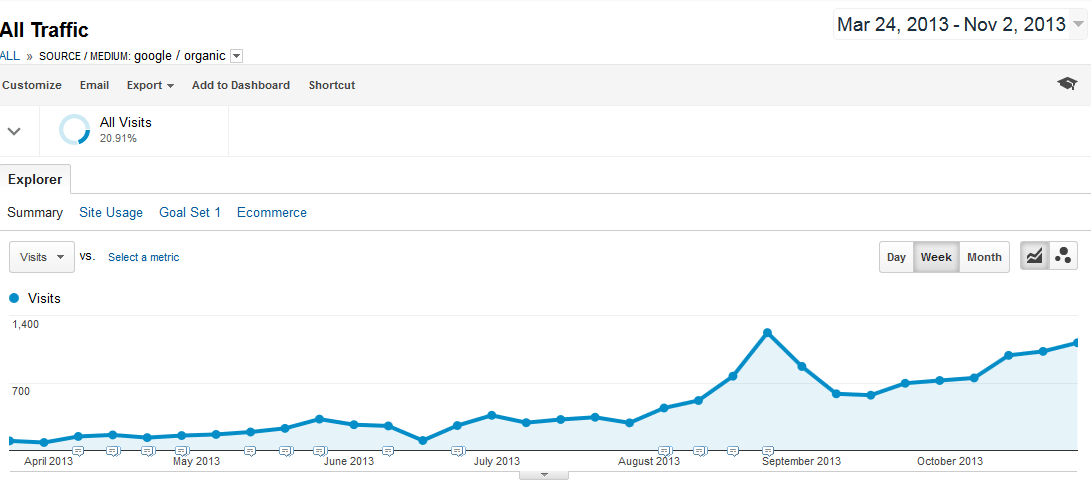This screenshot has height=490, width=1091.
Task: Click the 1,400 y-axis label
Action: click(26, 324)
